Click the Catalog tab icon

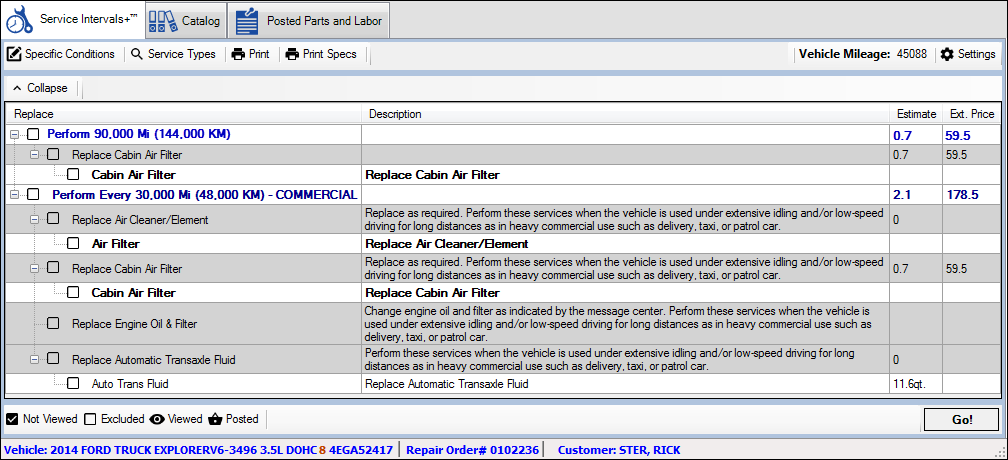(163, 21)
